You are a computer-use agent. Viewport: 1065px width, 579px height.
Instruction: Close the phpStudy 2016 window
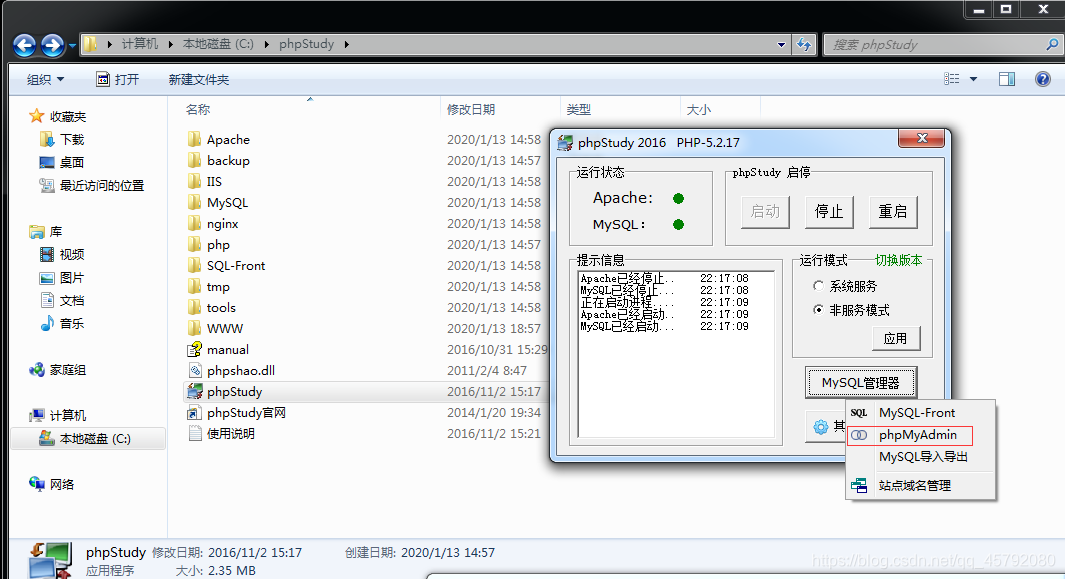[x=922, y=138]
